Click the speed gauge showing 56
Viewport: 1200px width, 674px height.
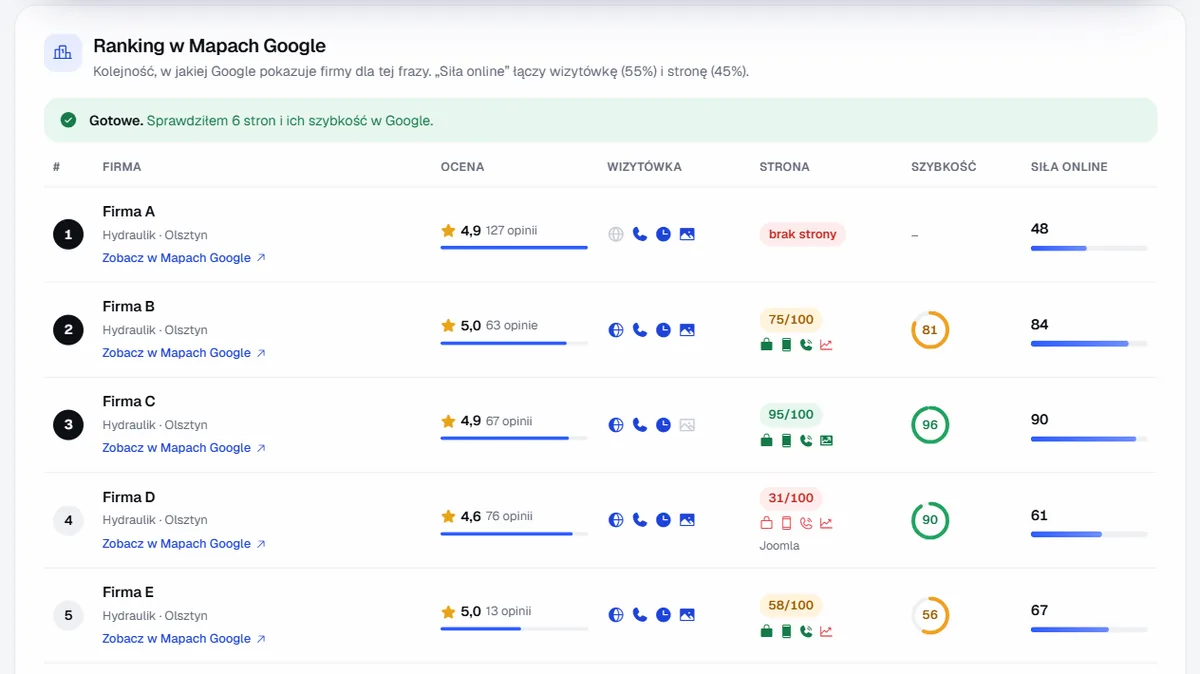pyautogui.click(x=930, y=615)
